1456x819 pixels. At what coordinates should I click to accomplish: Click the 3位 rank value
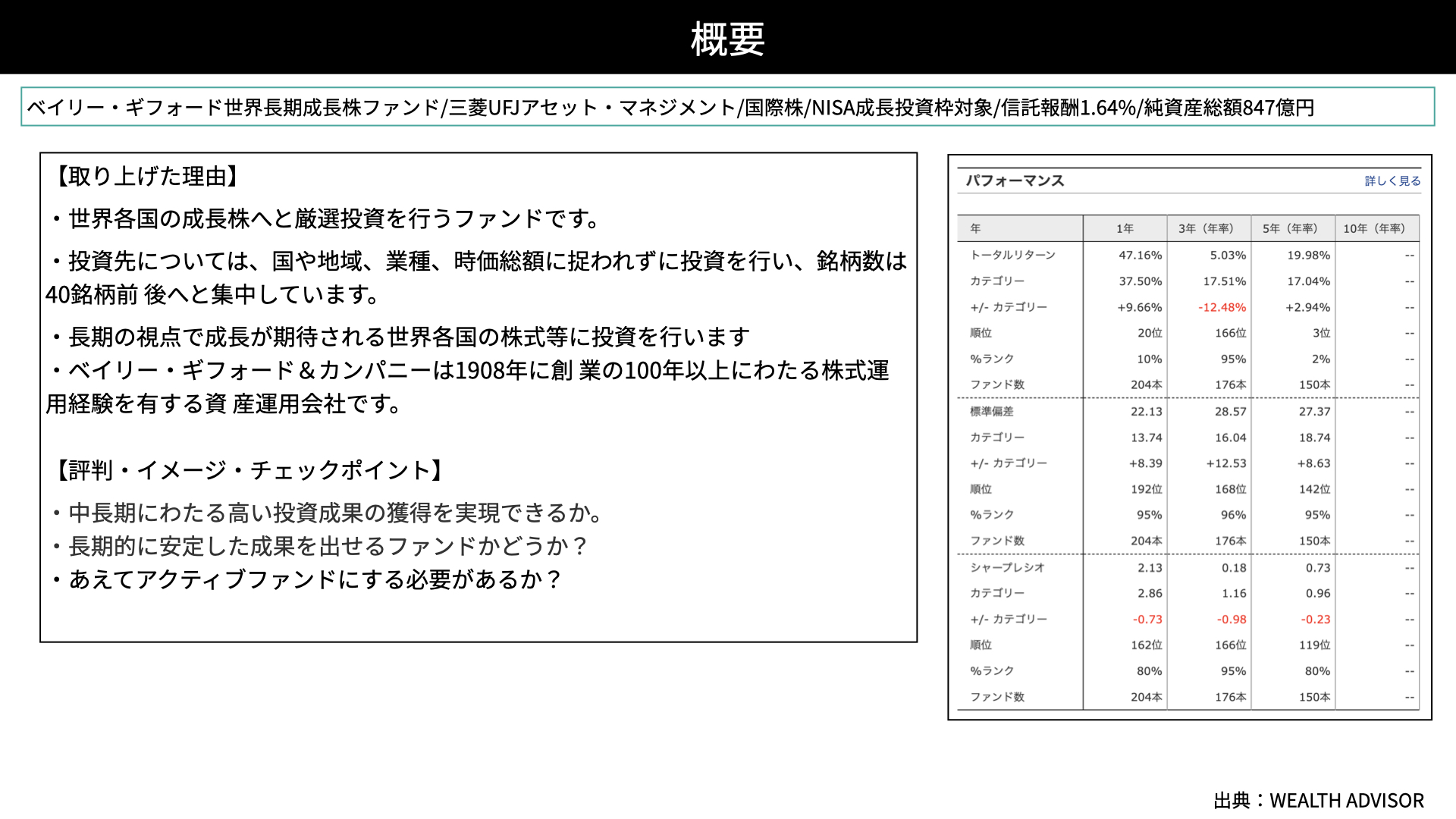click(1322, 333)
